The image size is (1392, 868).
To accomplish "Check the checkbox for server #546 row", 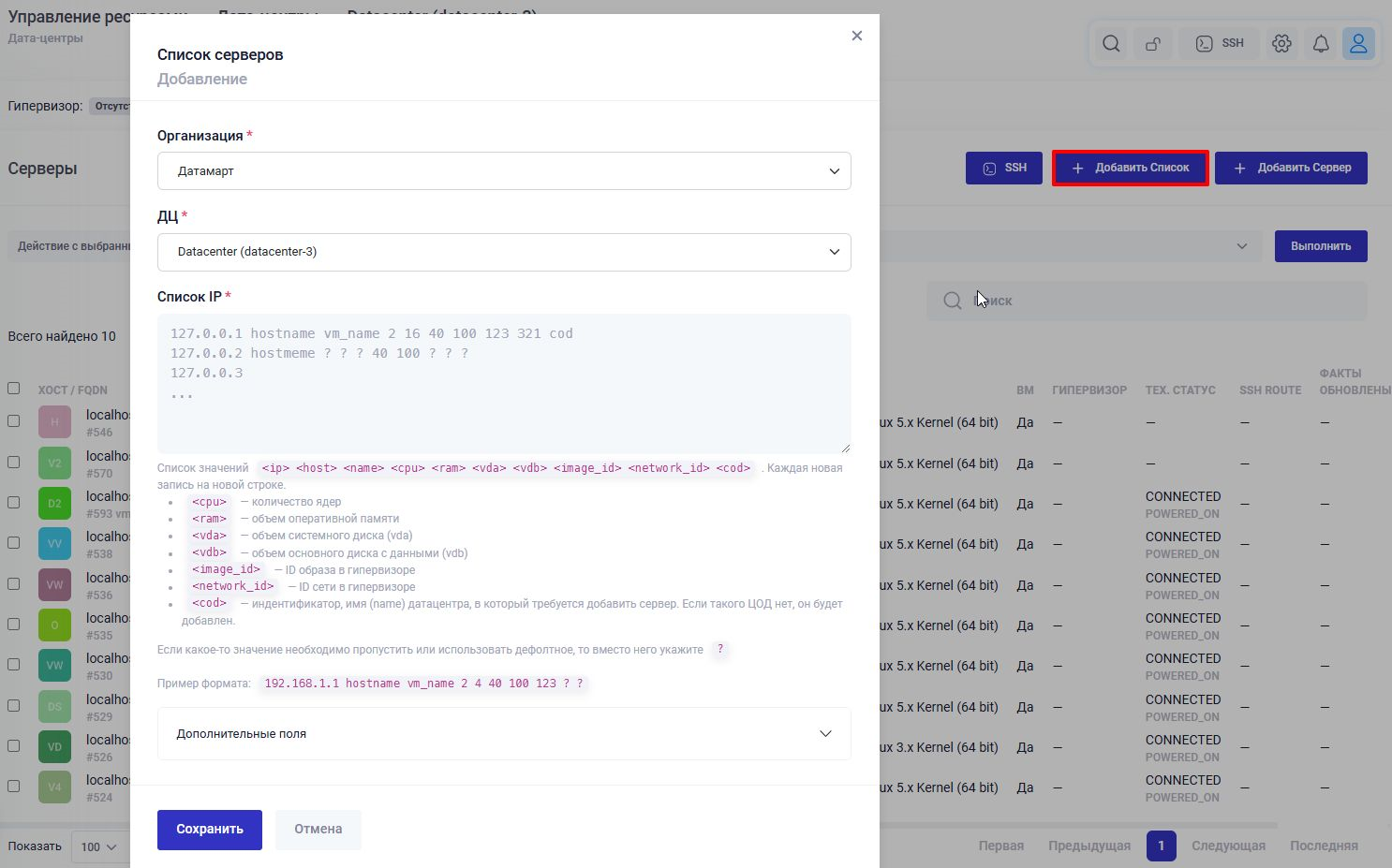I will (13, 421).
